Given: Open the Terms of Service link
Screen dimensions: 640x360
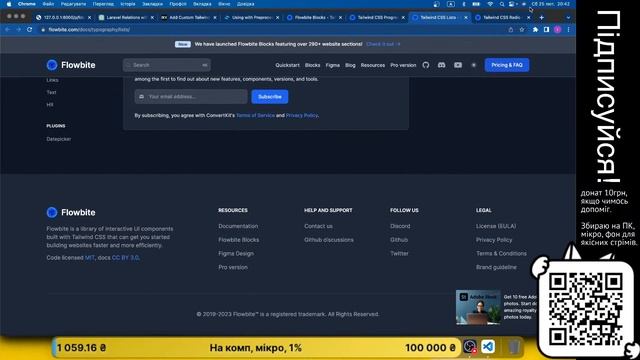Looking at the screenshot, I should tap(255, 116).
